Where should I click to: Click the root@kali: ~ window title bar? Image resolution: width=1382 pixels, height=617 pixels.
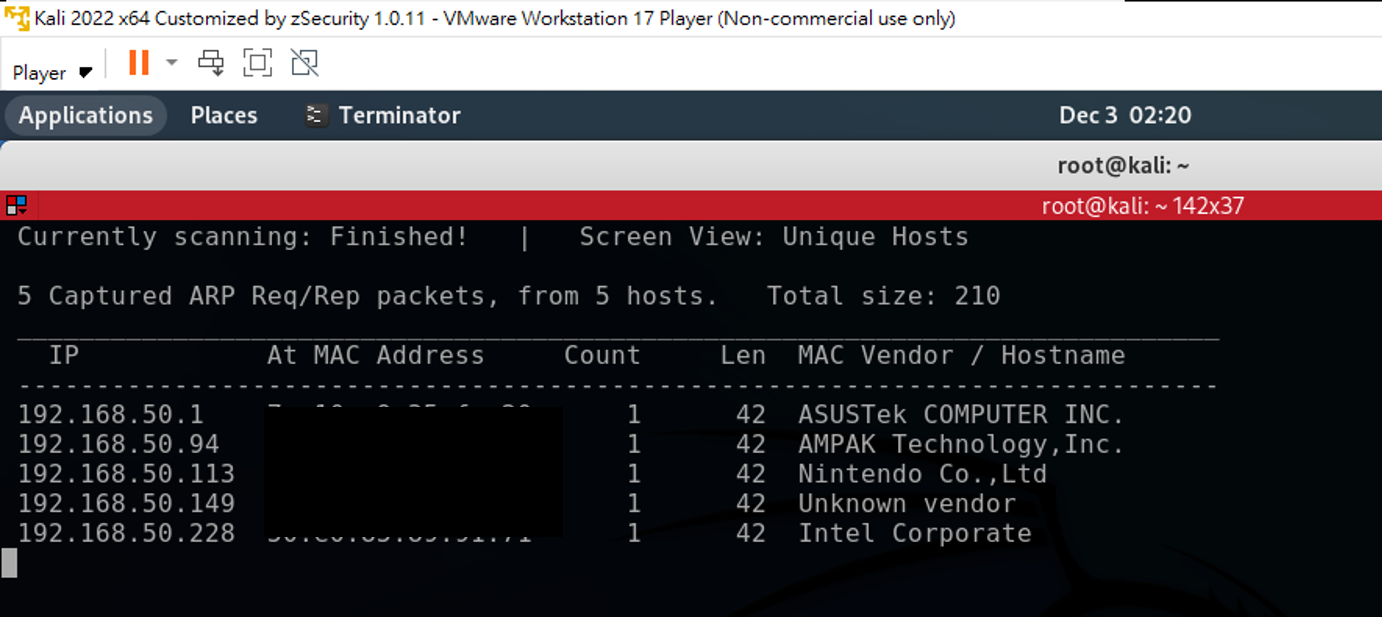(x=1123, y=165)
